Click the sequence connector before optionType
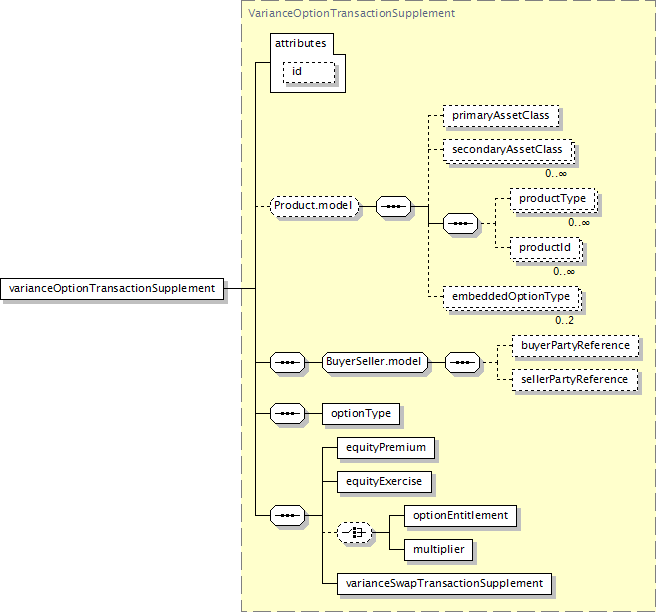 click(x=288, y=413)
